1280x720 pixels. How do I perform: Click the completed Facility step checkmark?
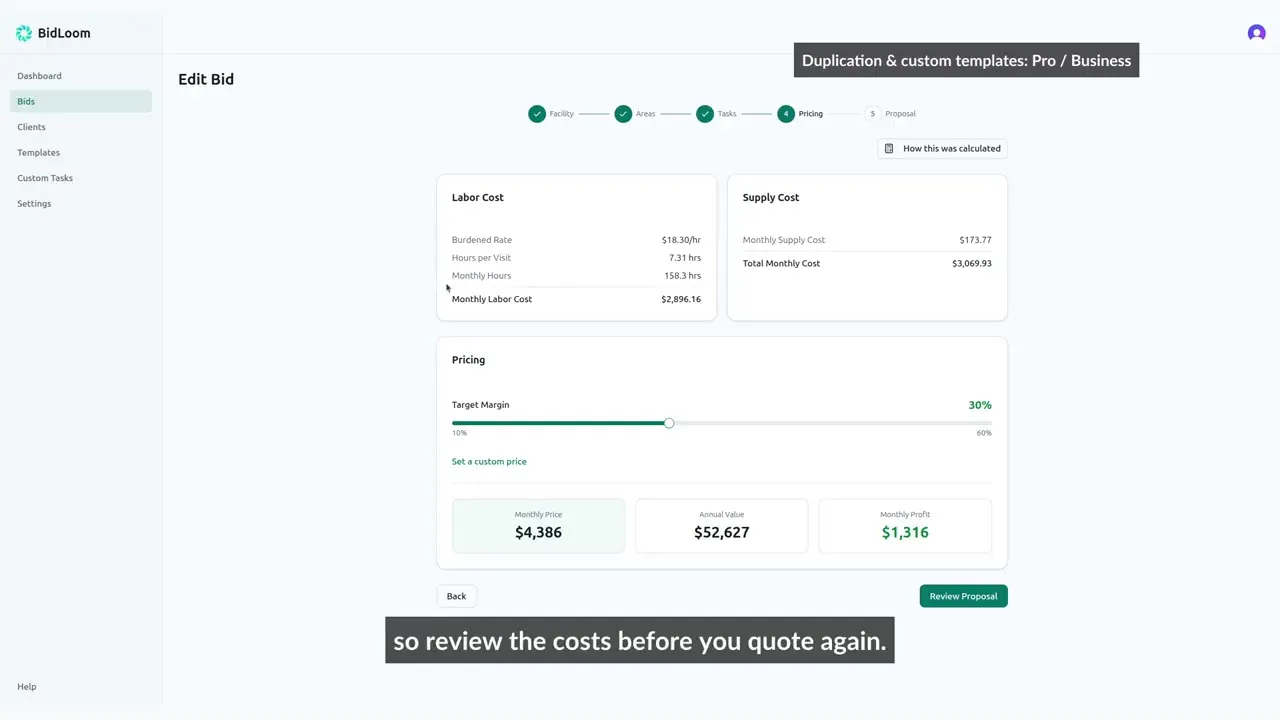537,114
